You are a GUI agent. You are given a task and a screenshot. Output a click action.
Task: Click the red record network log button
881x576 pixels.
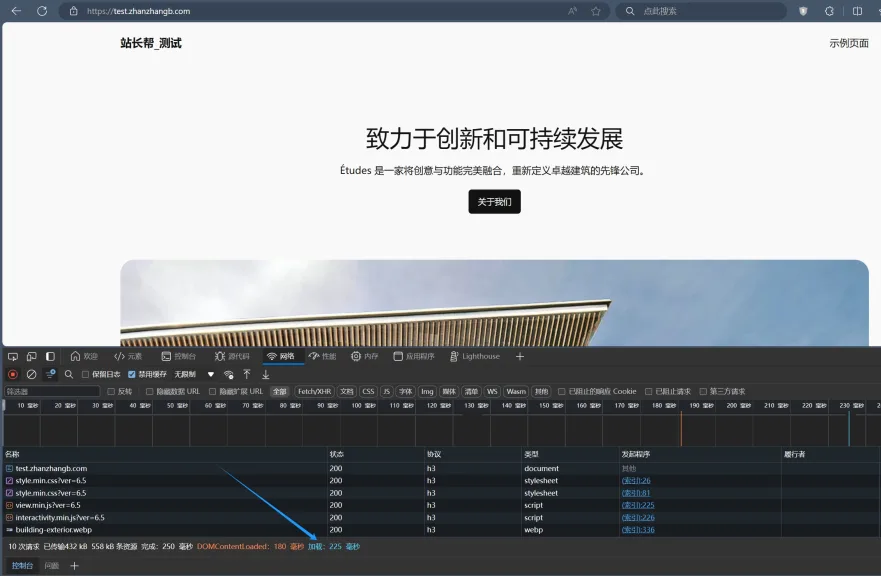coord(13,374)
